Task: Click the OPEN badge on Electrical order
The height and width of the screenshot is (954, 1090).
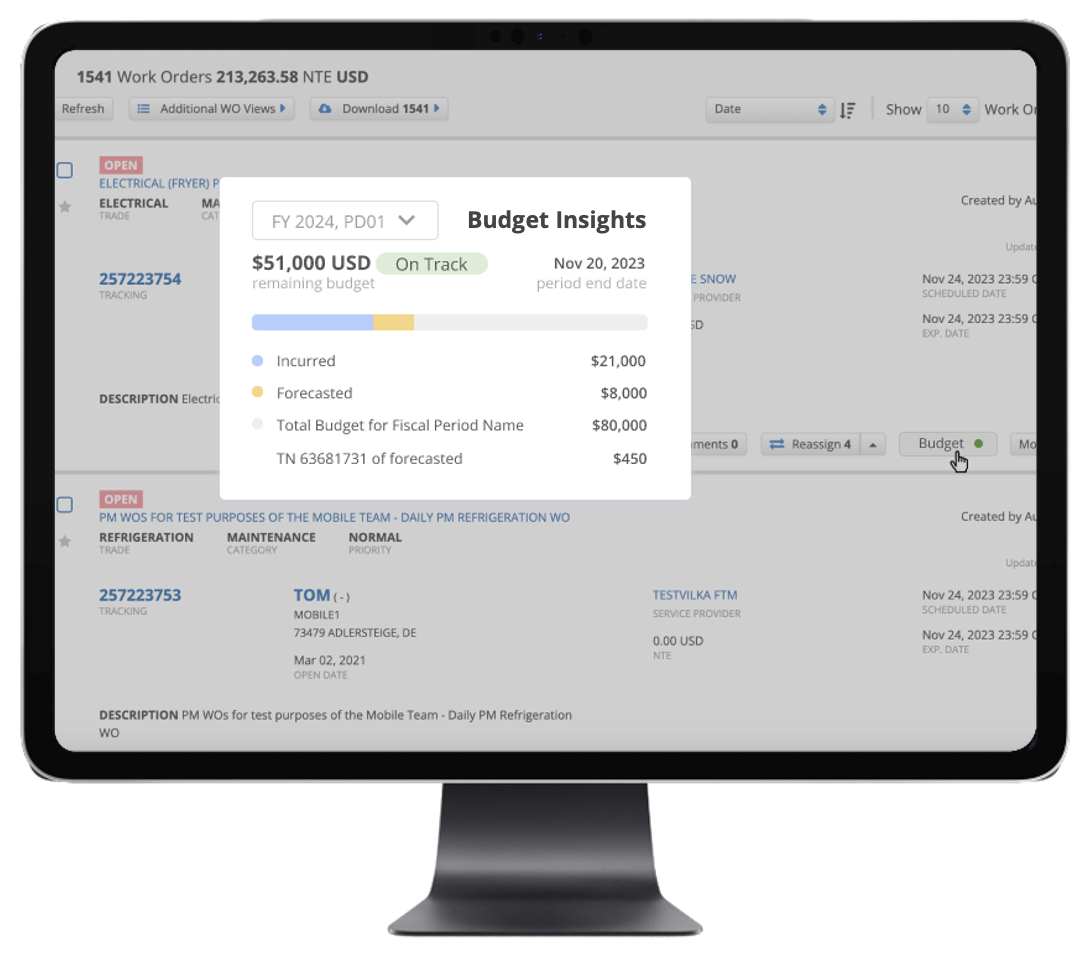Action: [121, 165]
